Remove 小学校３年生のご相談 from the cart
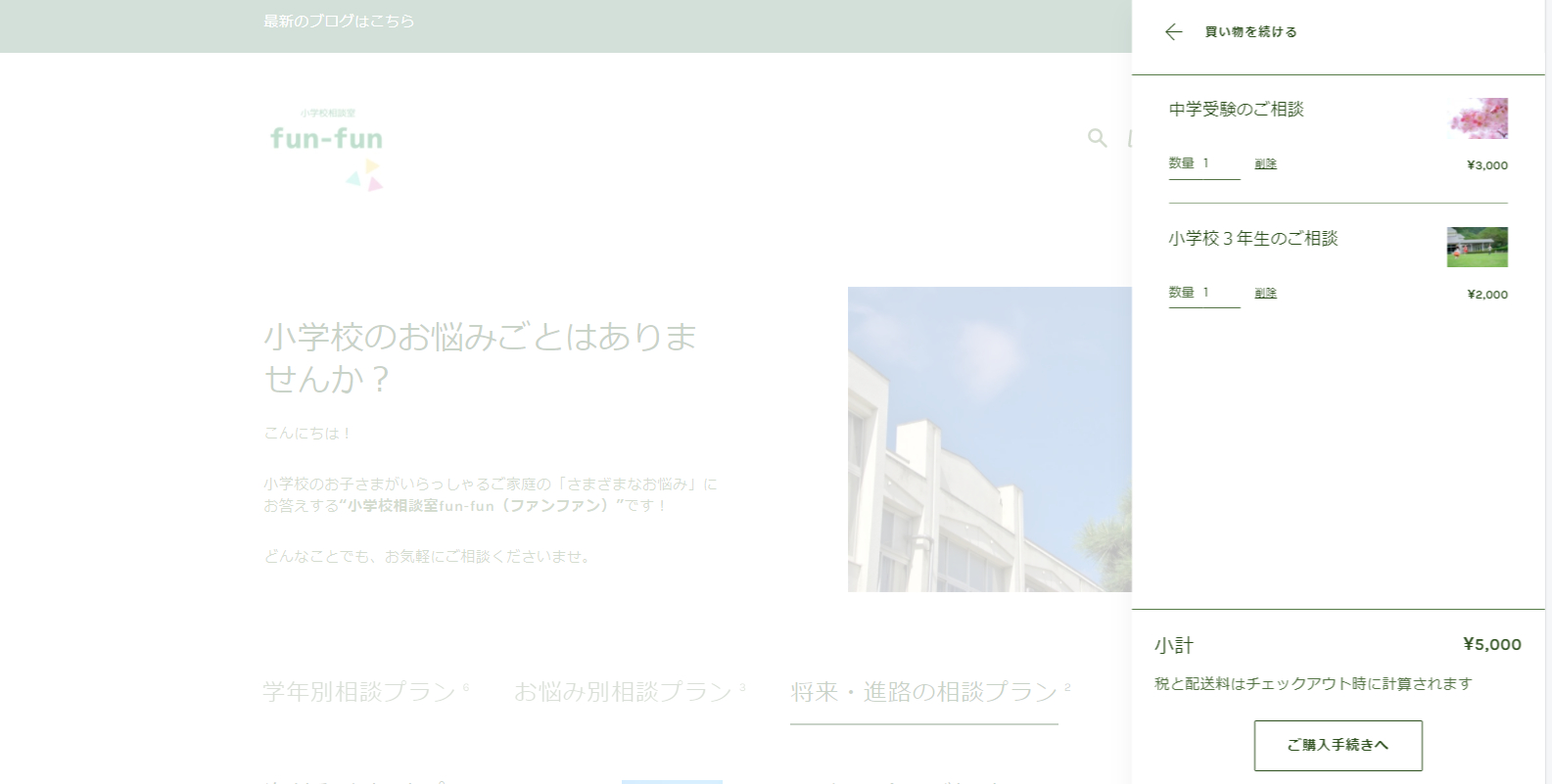The image size is (1552, 784). [x=1265, y=294]
